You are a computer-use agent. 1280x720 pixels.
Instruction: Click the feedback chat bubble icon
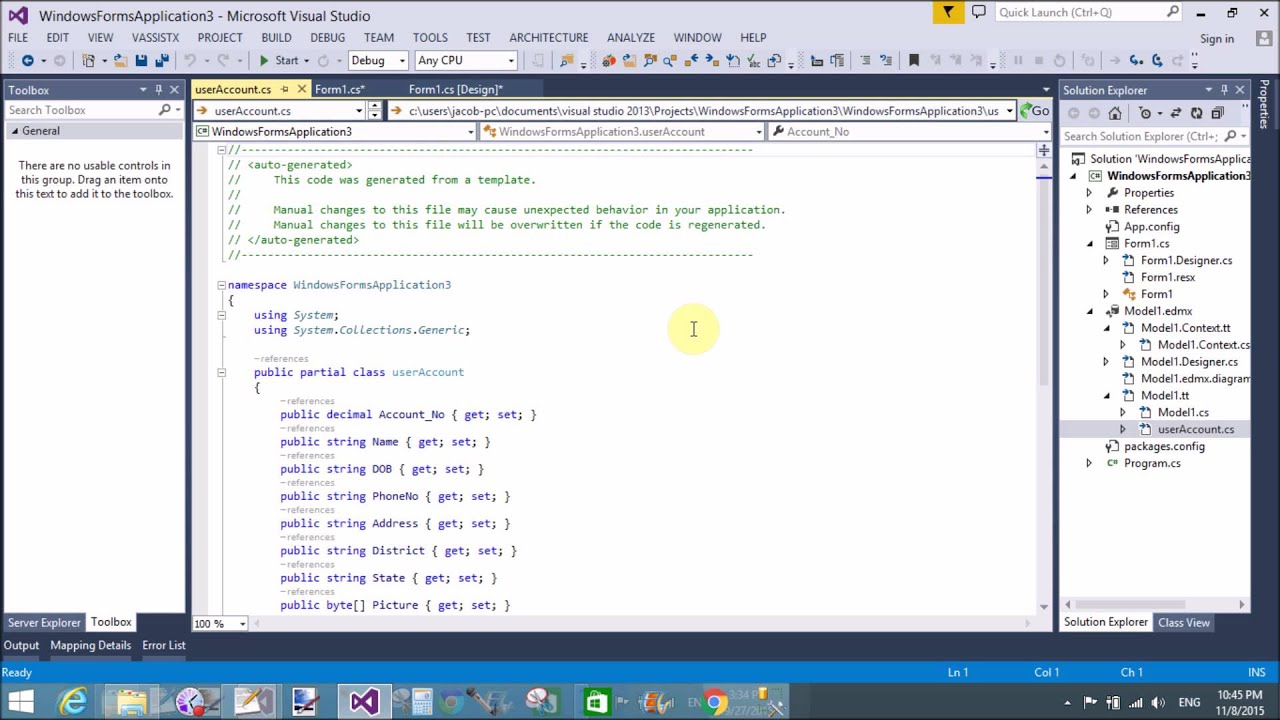[x=979, y=12]
